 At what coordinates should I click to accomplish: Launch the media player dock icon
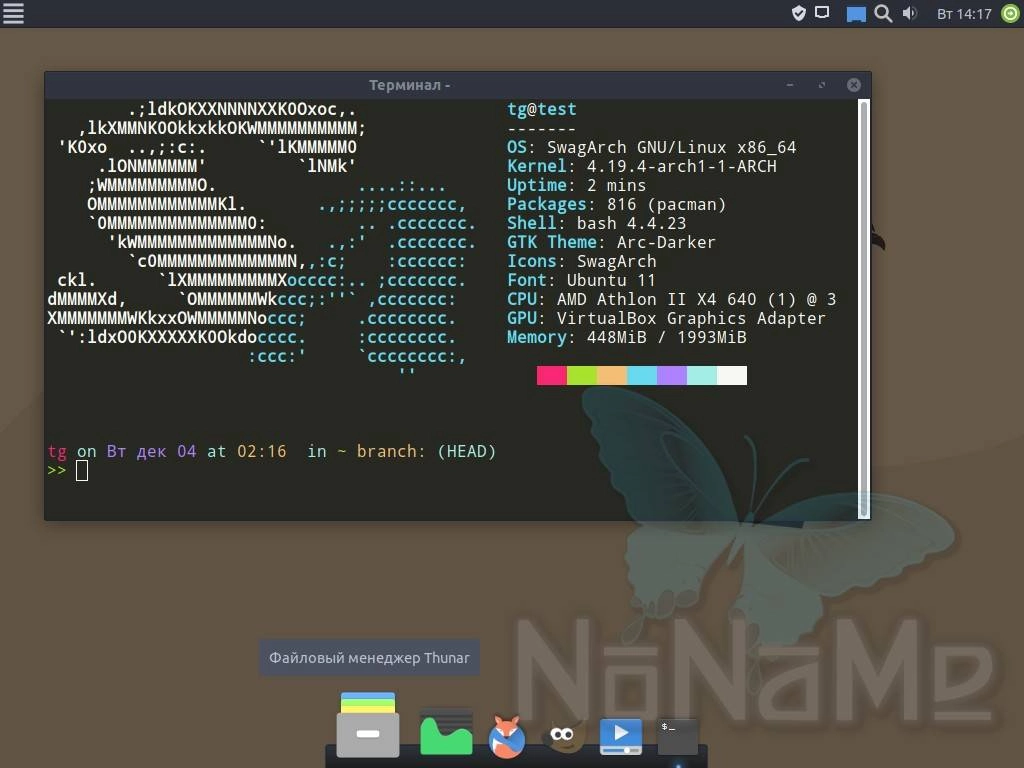[x=620, y=736]
